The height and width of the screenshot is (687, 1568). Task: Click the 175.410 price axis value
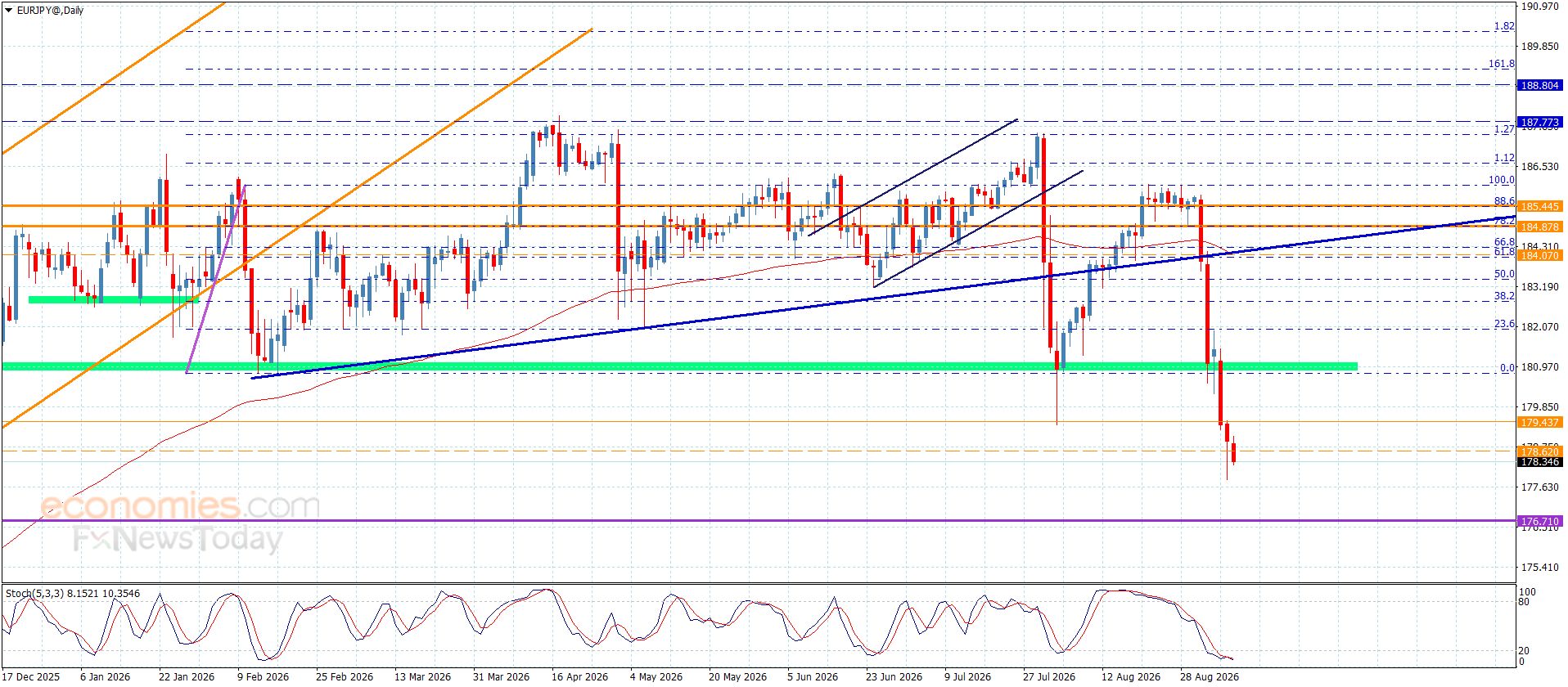[1539, 568]
